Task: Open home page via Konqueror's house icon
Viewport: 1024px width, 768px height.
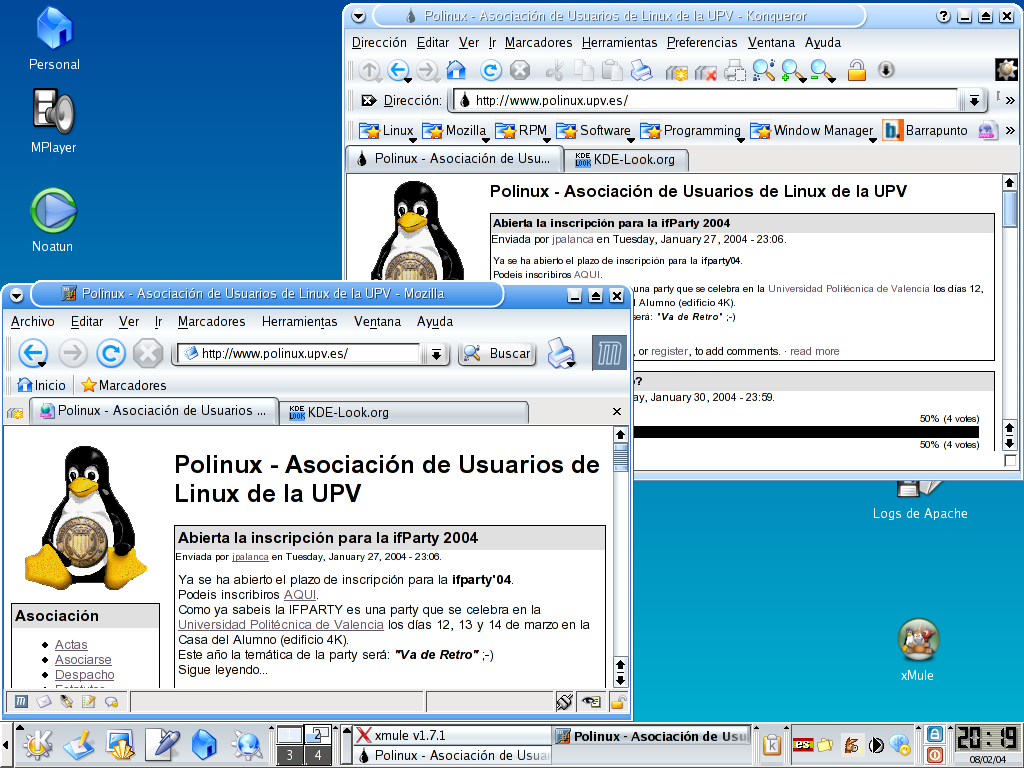Action: pyautogui.click(x=456, y=70)
